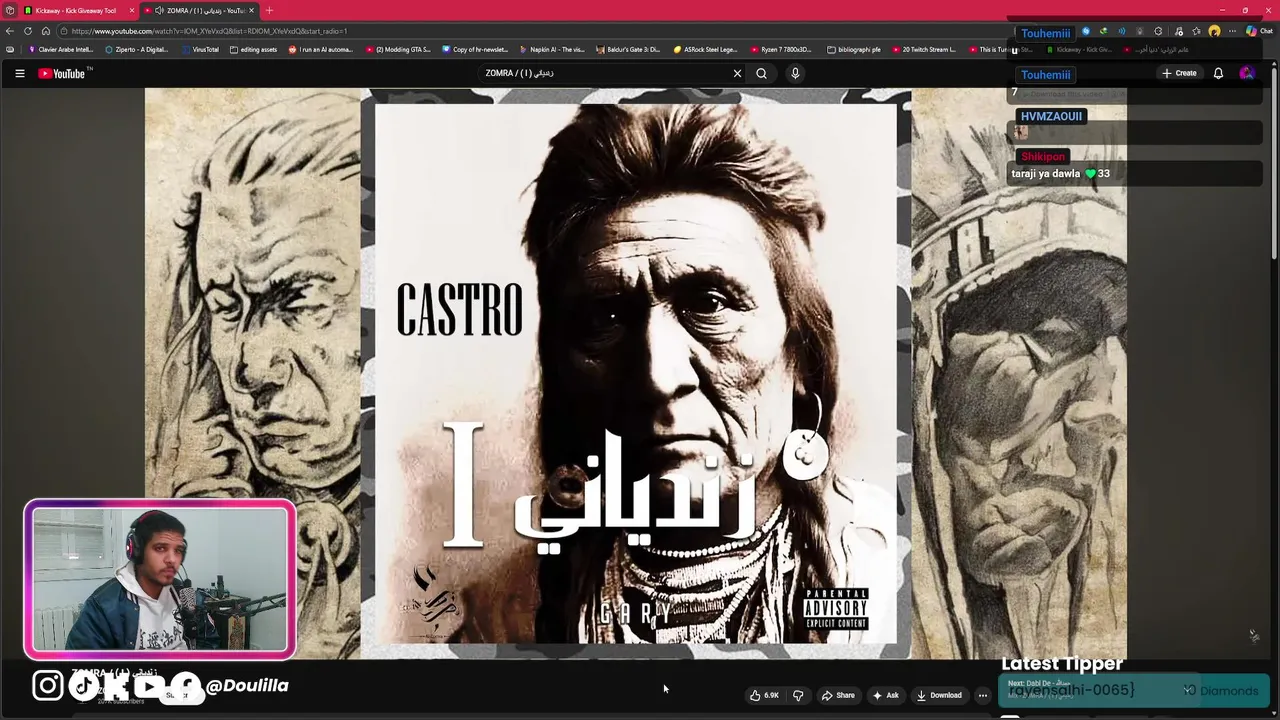Open the 'I run an AI automa...' bookmark
Screen dimensions: 1280x720
321,49
